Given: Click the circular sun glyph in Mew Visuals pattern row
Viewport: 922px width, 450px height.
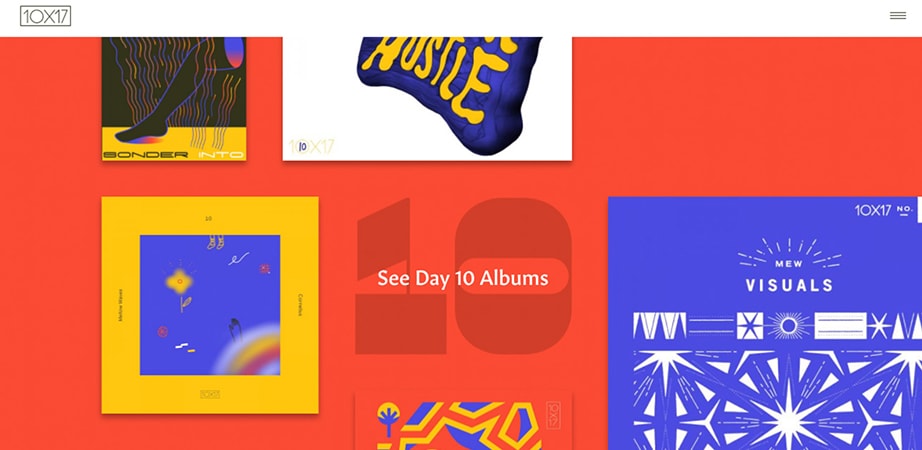Looking at the screenshot, I should click(x=789, y=326).
